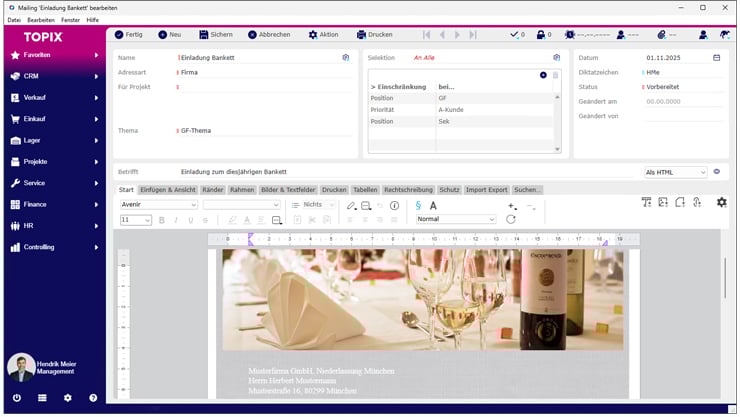This screenshot has height=417, width=740.
Task: Toggle the preview eye icon beside Als HTML
Action: (716, 172)
